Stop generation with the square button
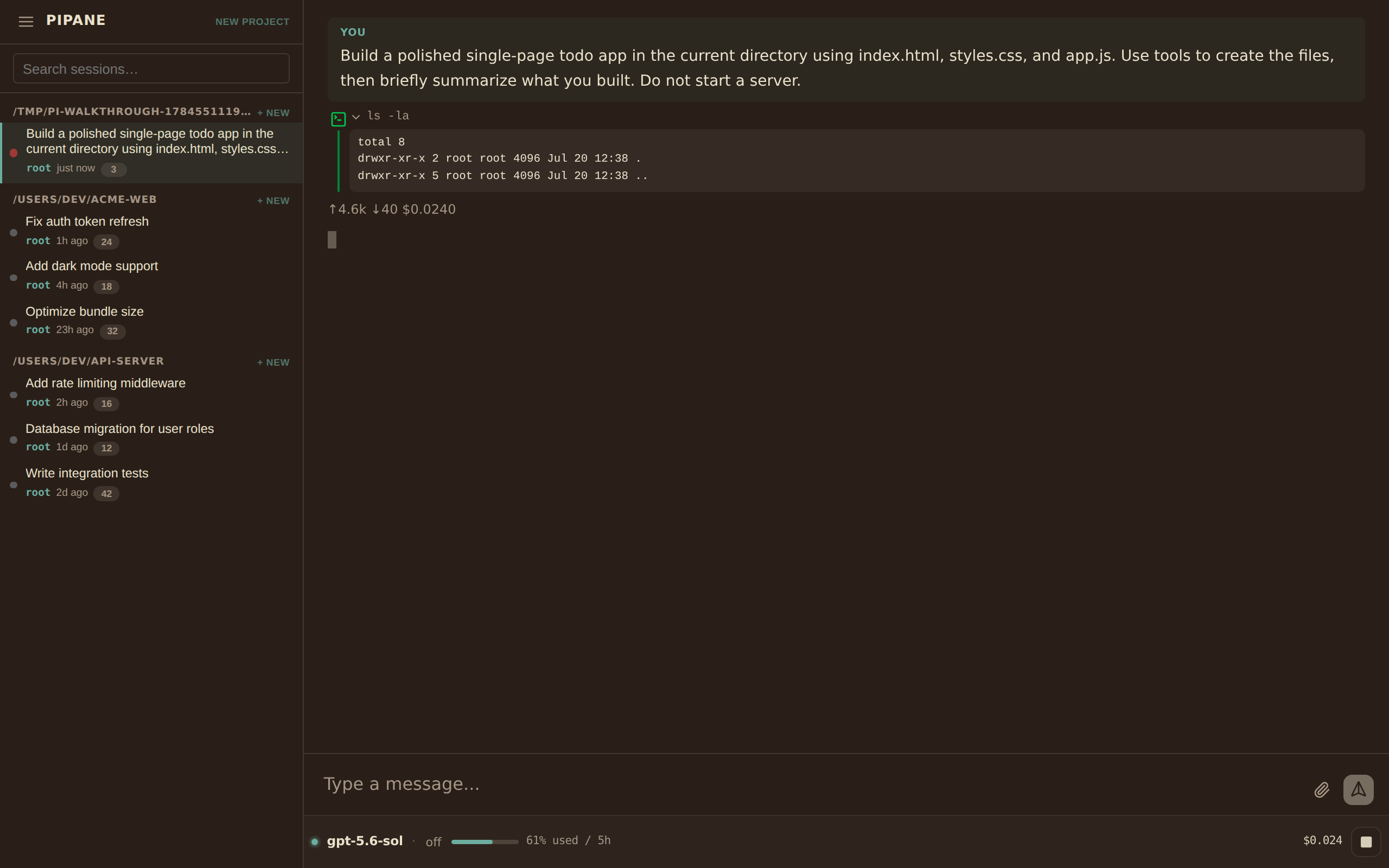This screenshot has width=1389, height=868. [x=1366, y=841]
